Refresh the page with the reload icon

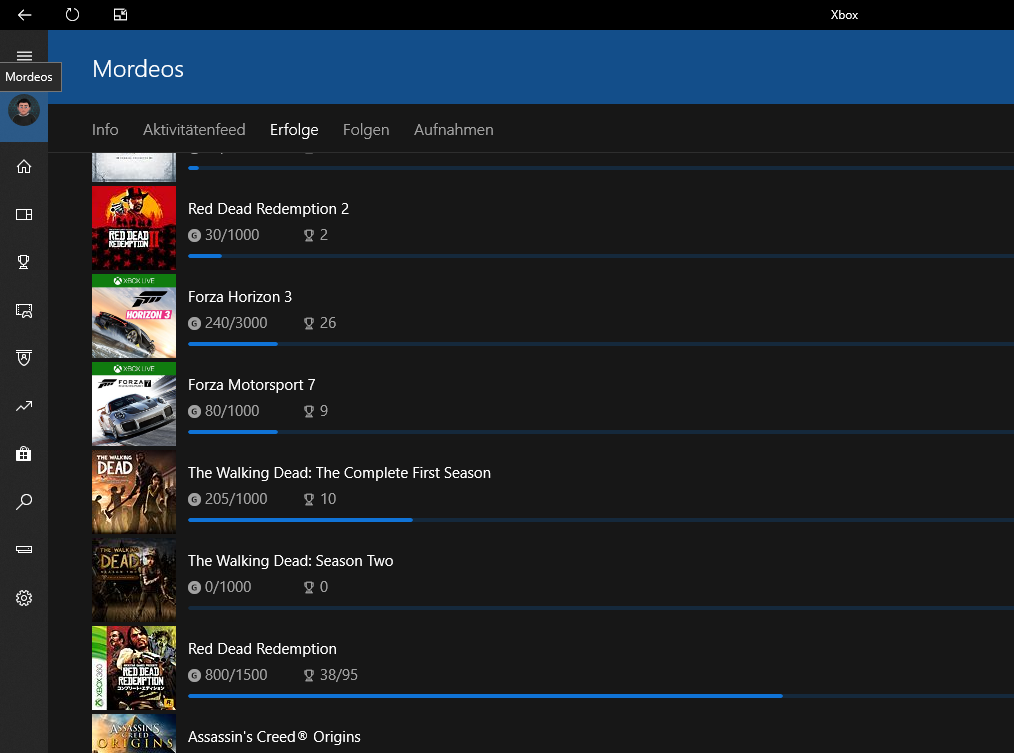point(72,14)
